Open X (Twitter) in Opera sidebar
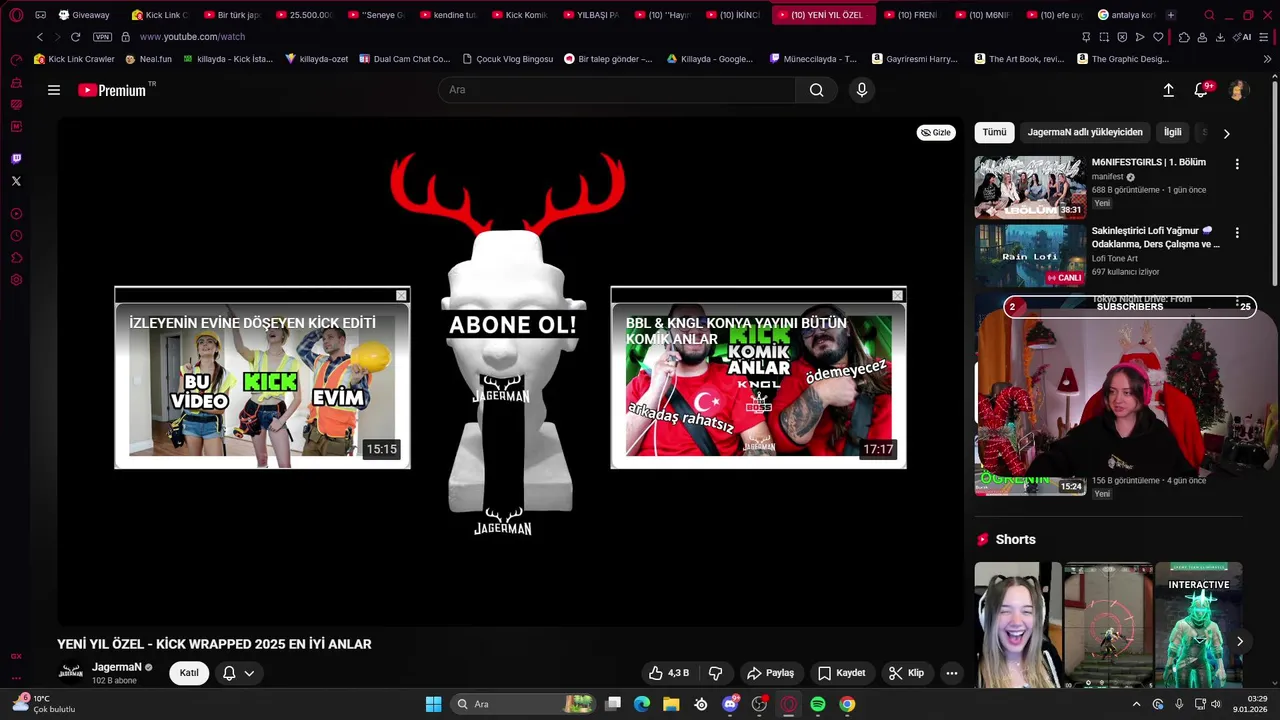 coord(16,181)
